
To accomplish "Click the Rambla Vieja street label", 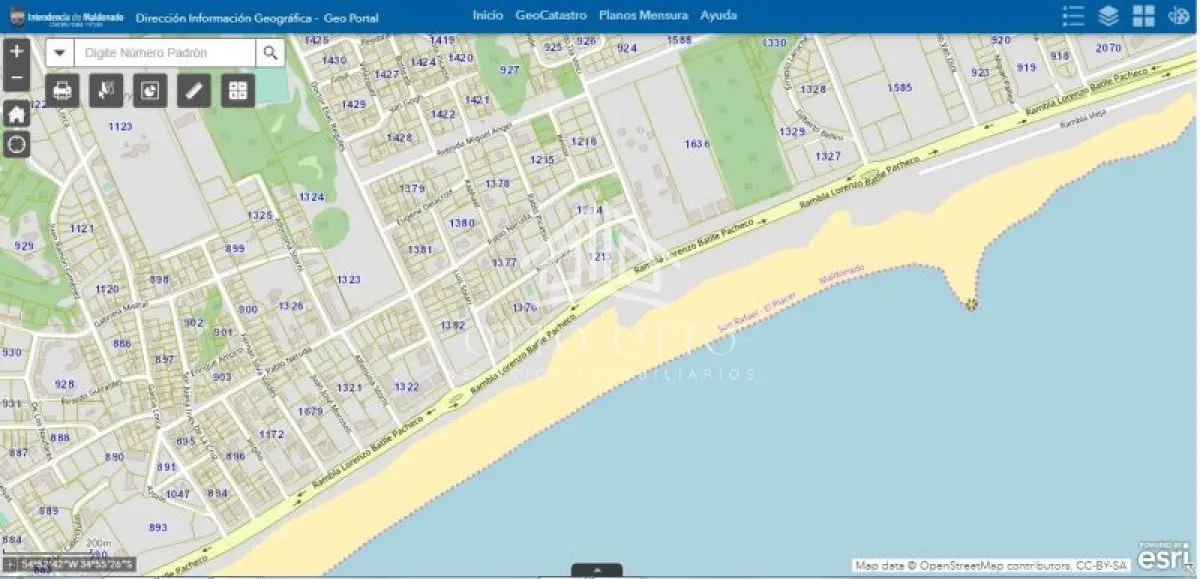I will point(1085,118).
